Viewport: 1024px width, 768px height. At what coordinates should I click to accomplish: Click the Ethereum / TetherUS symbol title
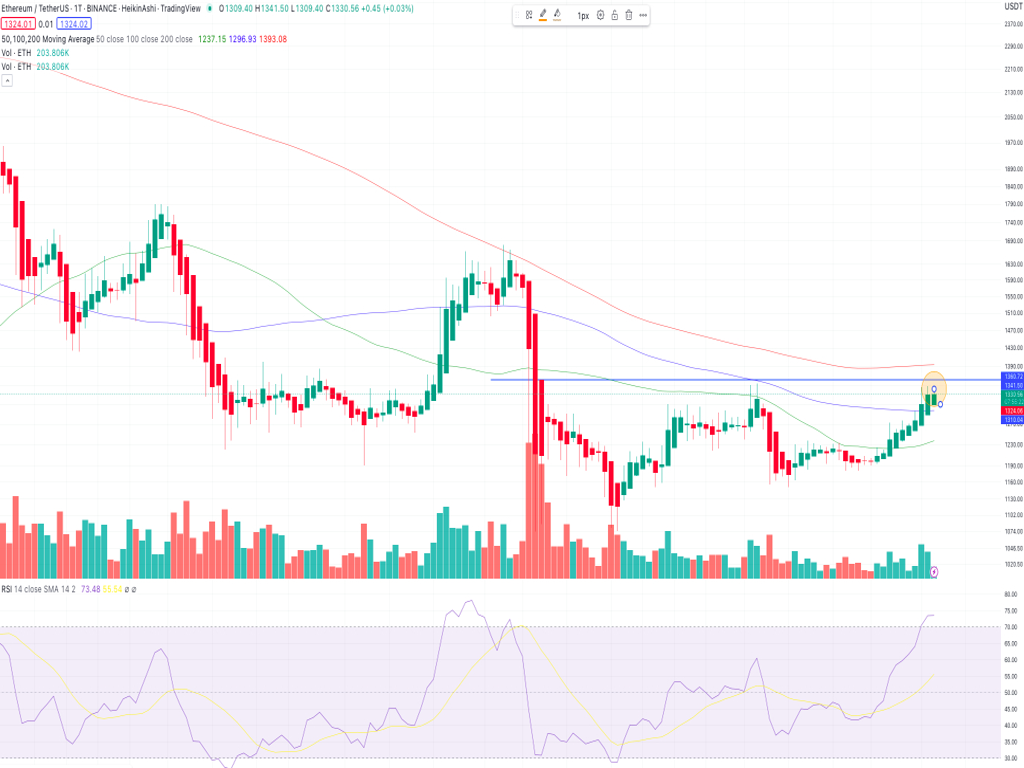pyautogui.click(x=45, y=8)
